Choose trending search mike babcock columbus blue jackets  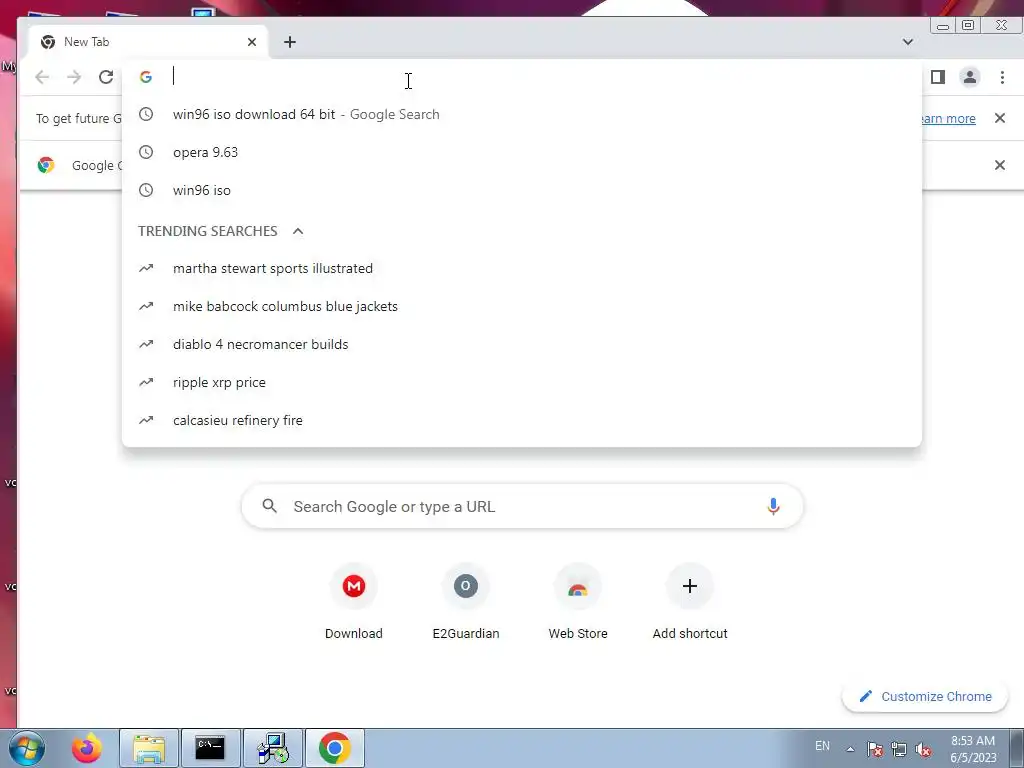pos(522,306)
